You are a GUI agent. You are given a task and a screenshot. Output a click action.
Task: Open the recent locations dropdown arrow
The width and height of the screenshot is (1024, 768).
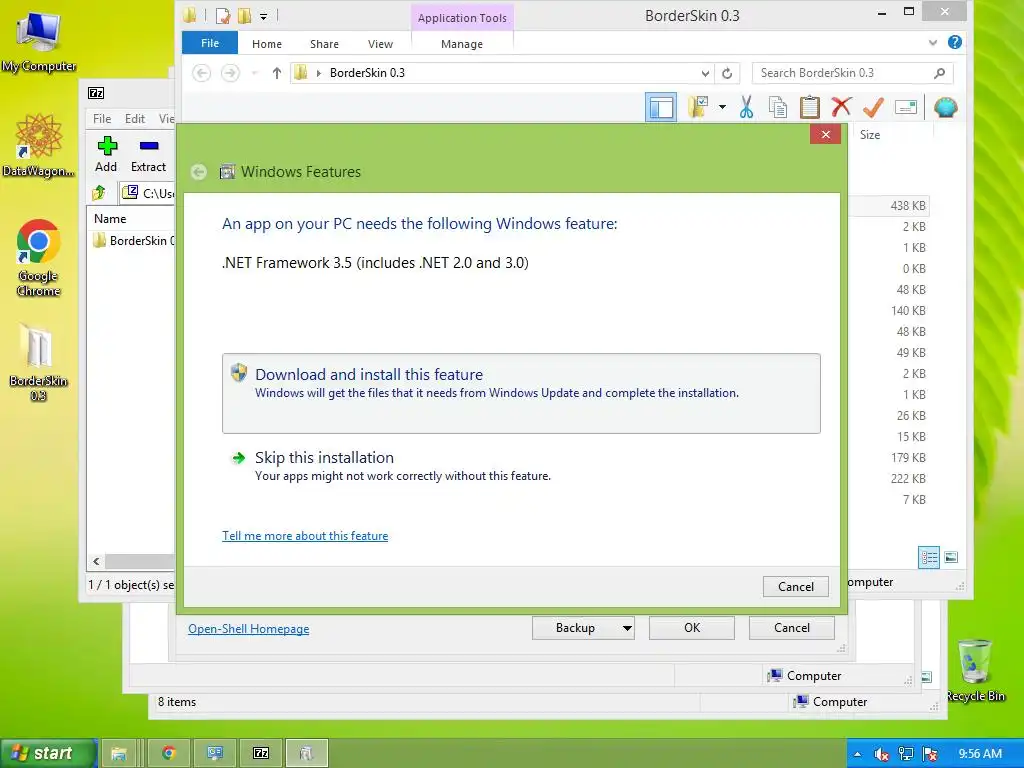click(x=255, y=73)
